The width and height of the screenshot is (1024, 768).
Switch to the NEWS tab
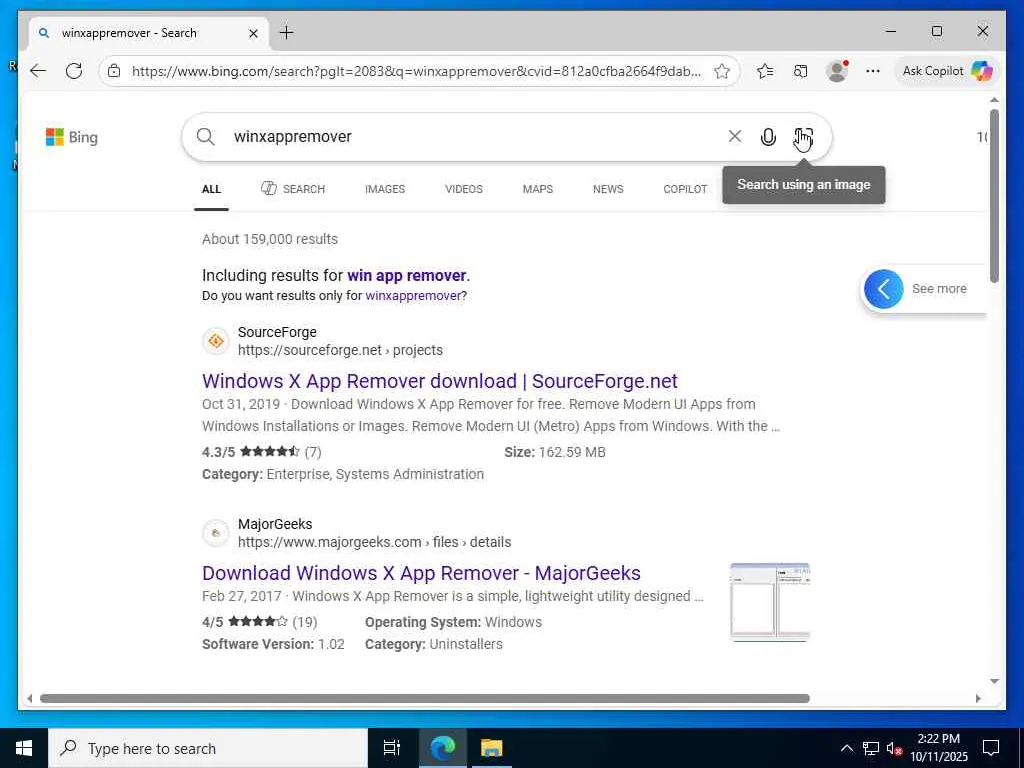pyautogui.click(x=608, y=189)
